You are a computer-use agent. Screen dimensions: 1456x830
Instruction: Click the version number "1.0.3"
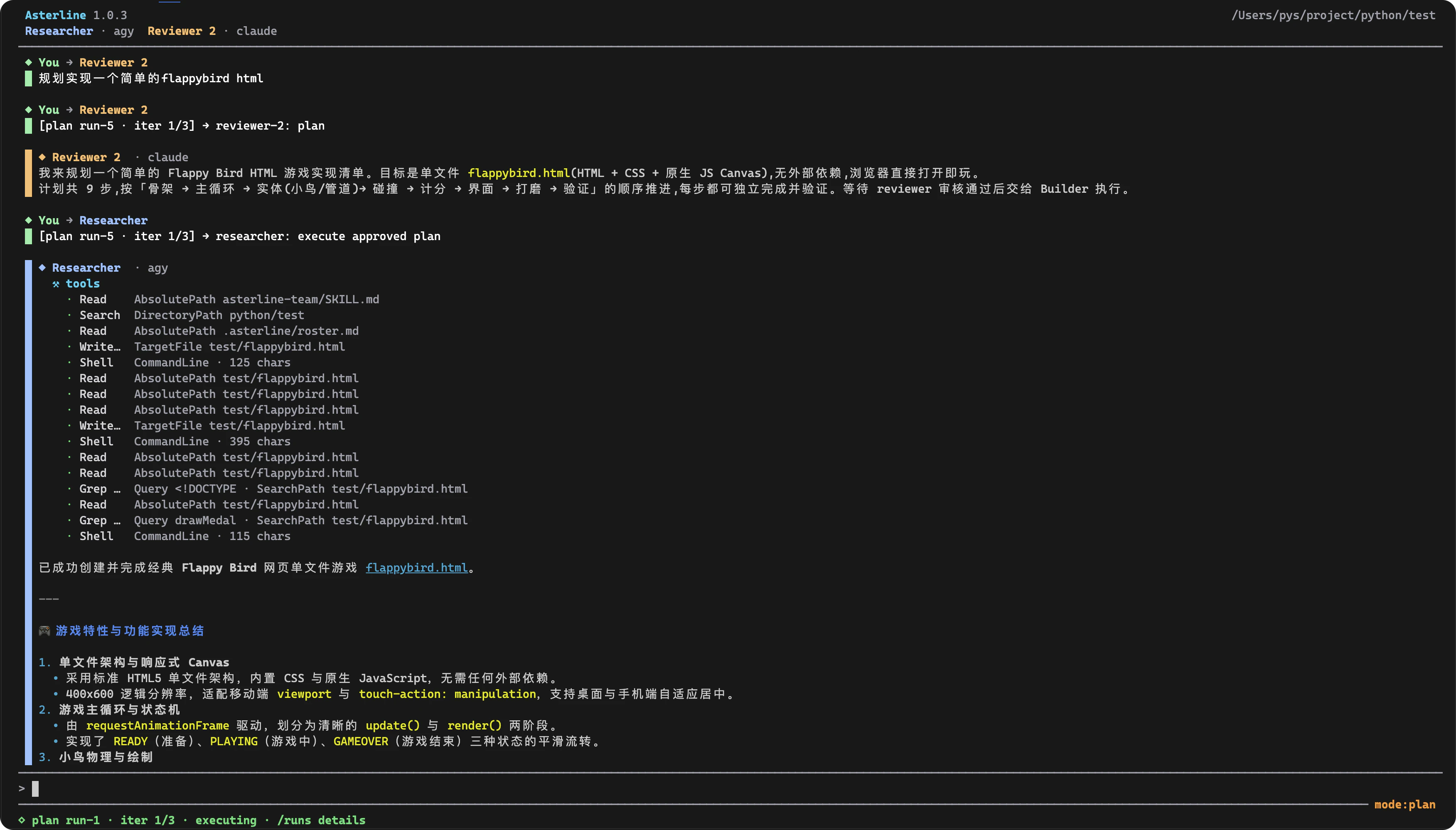110,15
